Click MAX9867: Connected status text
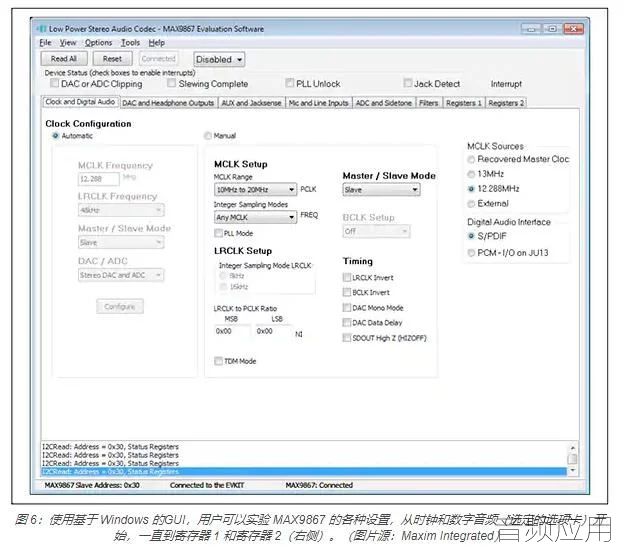 319,485
